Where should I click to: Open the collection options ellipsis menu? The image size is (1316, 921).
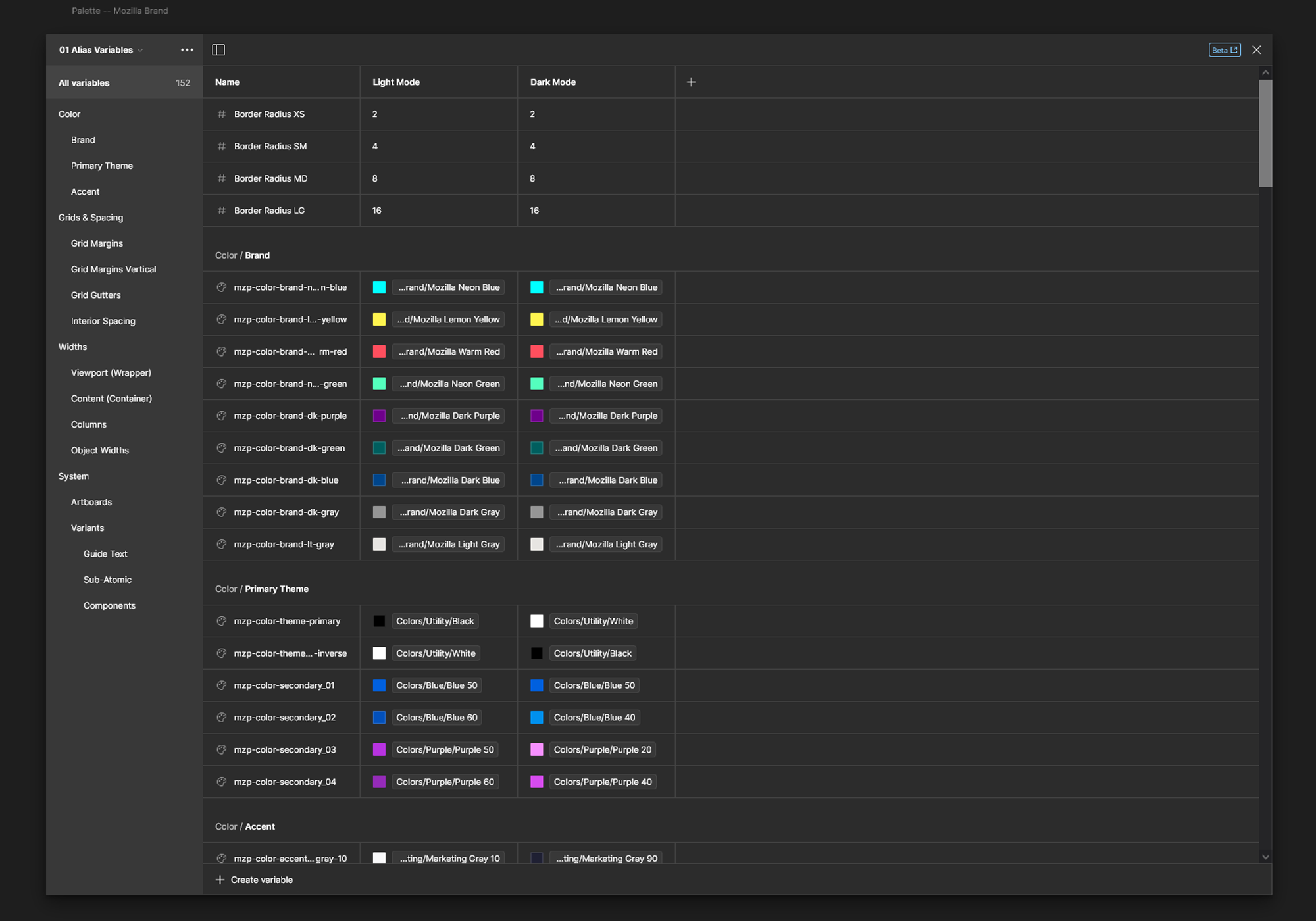[x=187, y=50]
